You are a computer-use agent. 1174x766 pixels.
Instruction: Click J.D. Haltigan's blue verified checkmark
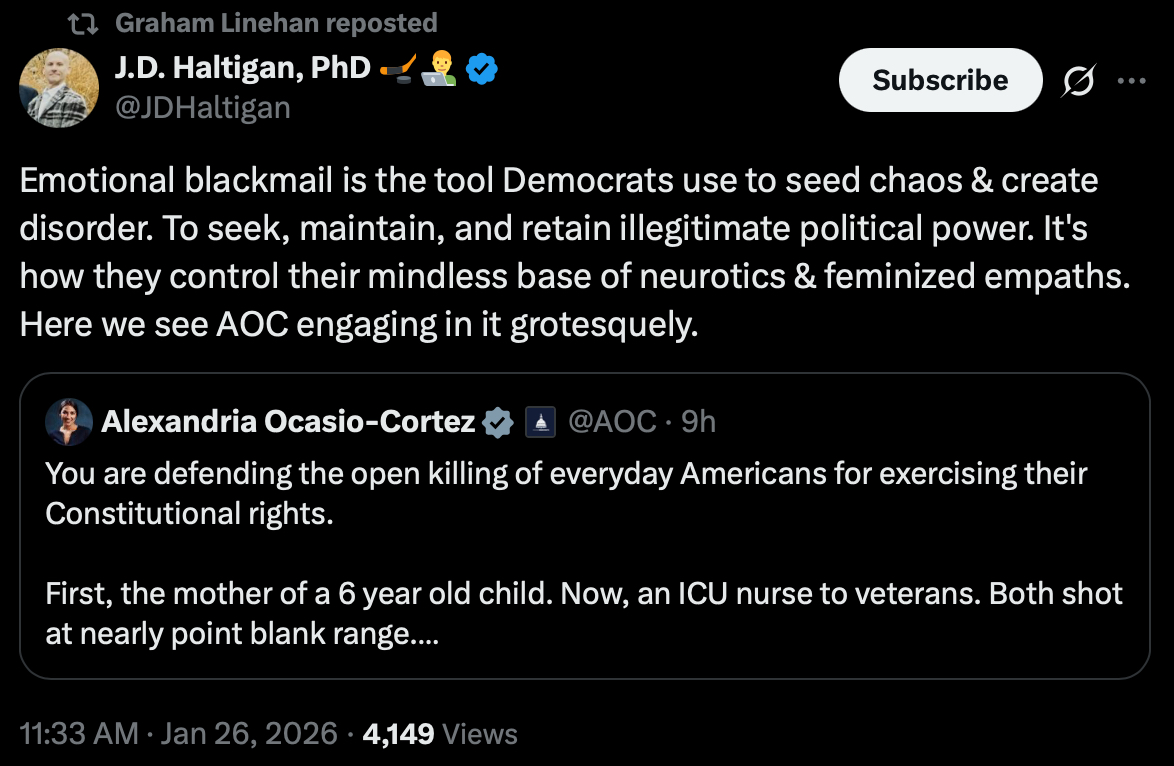(484, 69)
